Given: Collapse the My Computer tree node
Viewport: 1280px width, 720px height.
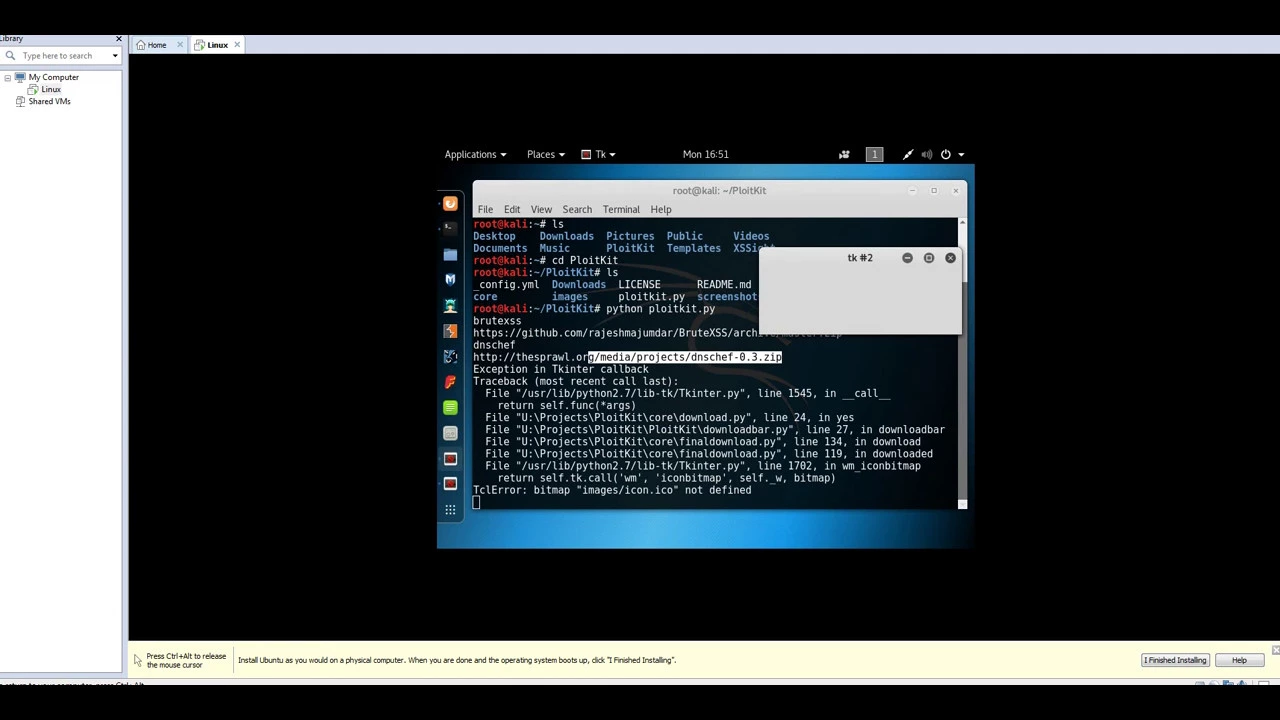Looking at the screenshot, I should pyautogui.click(x=8, y=77).
